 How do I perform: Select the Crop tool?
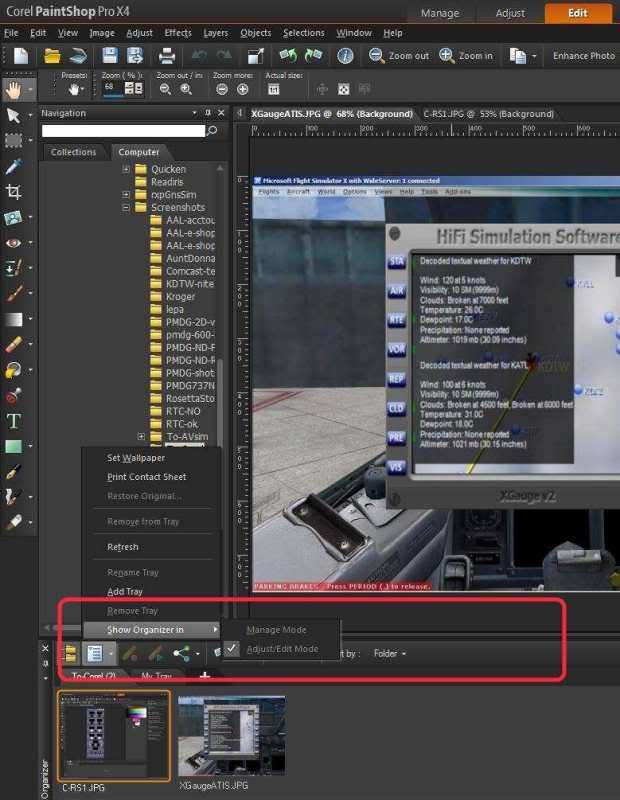point(14,192)
